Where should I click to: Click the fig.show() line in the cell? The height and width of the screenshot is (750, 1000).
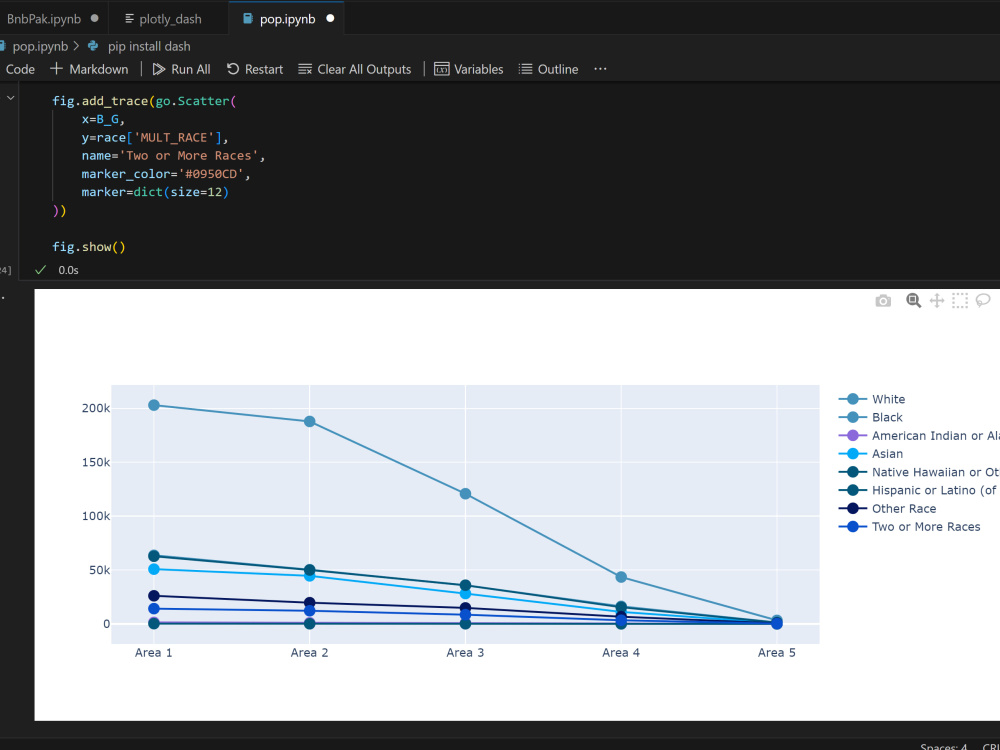89,247
